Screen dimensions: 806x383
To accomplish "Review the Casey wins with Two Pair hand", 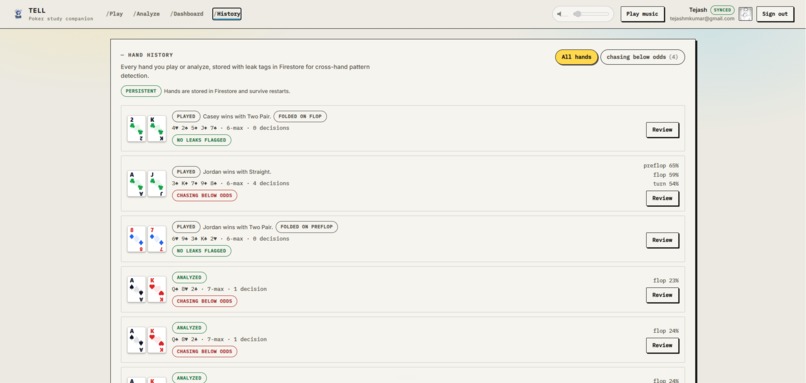I will click(662, 130).
